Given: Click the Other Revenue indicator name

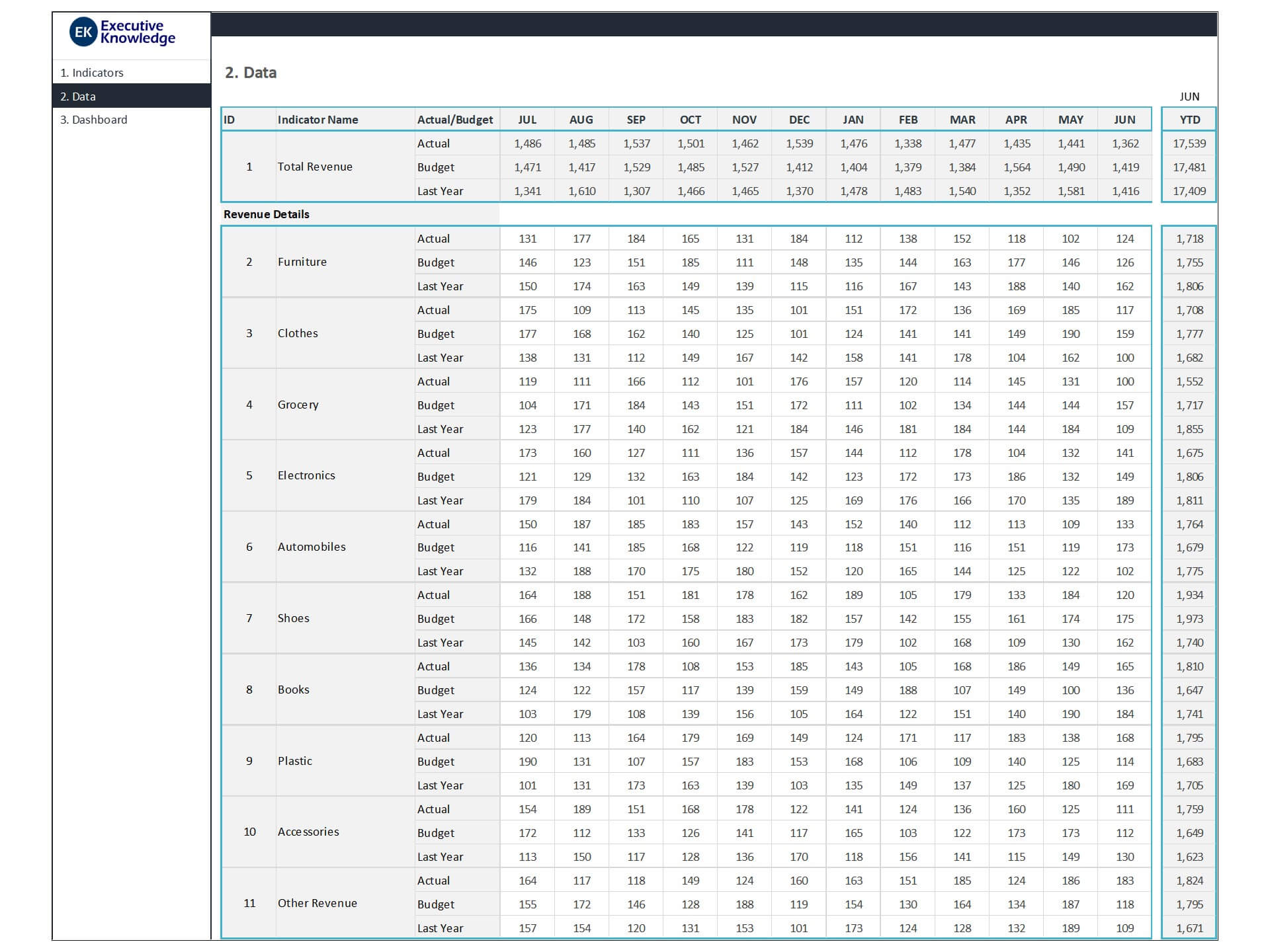Looking at the screenshot, I should [x=317, y=903].
